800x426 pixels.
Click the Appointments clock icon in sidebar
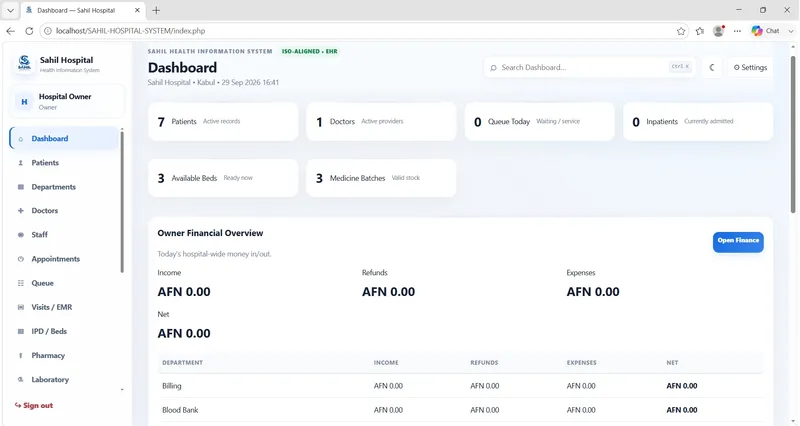point(21,259)
